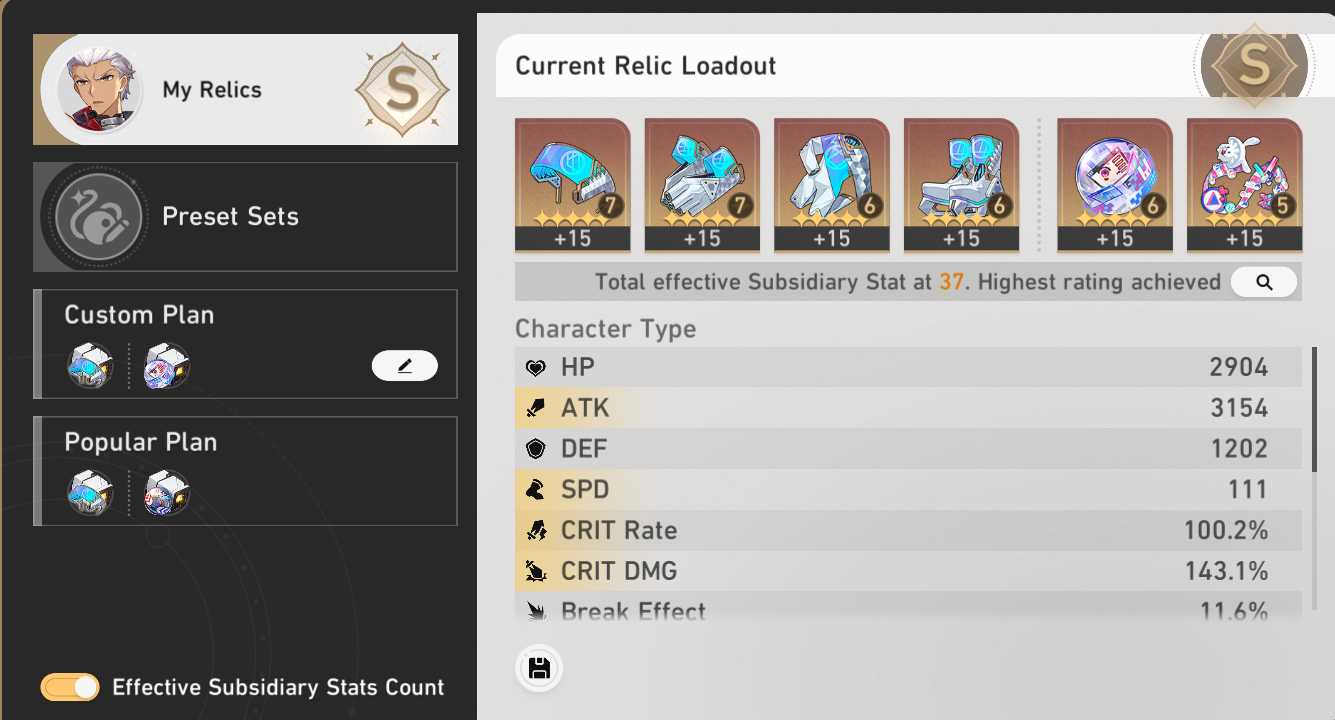Toggle Effective Subsidiary Stats Count switch
The width and height of the screenshot is (1335, 720).
[x=70, y=687]
